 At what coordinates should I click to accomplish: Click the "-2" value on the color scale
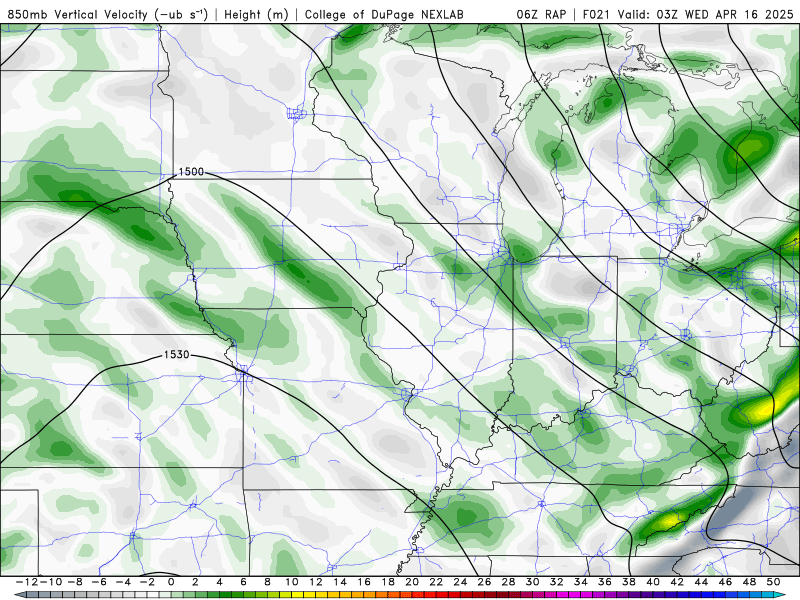[147, 582]
